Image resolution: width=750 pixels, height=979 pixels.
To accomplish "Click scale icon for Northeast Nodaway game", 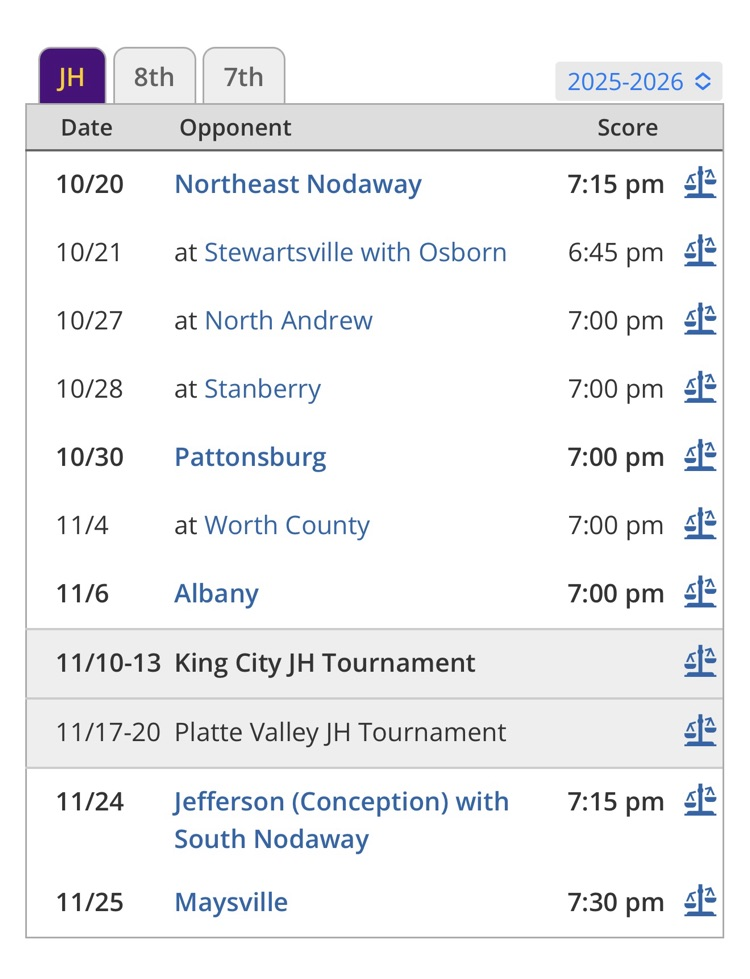I will point(700,184).
